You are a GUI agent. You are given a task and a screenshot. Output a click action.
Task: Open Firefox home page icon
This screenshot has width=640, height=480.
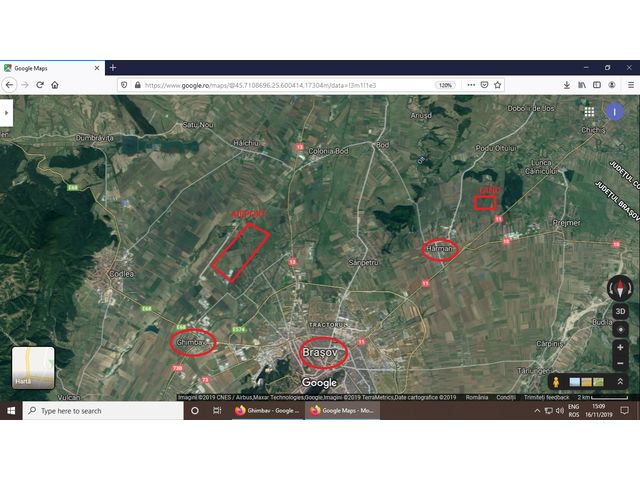(55, 85)
